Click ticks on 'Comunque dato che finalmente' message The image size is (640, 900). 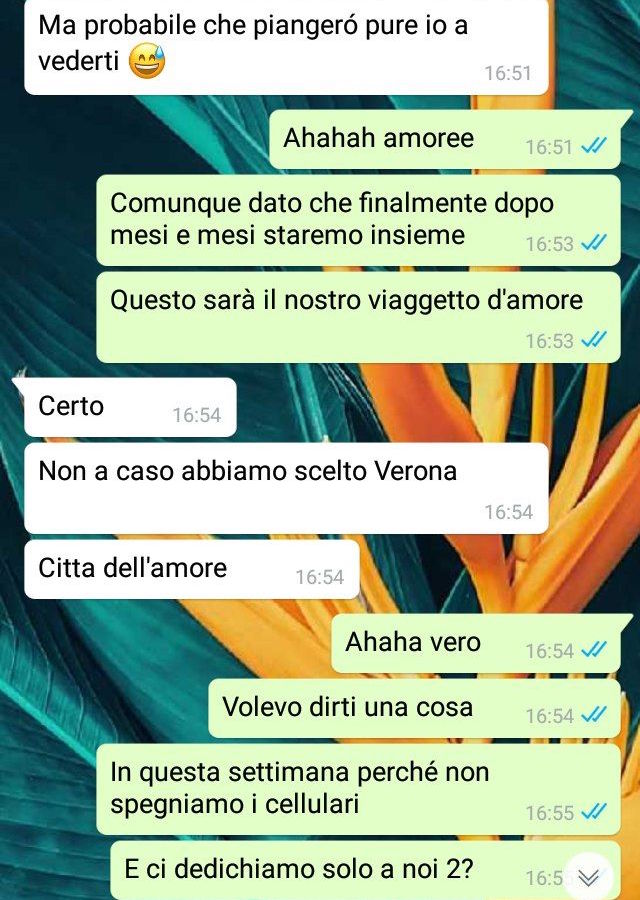click(x=594, y=243)
